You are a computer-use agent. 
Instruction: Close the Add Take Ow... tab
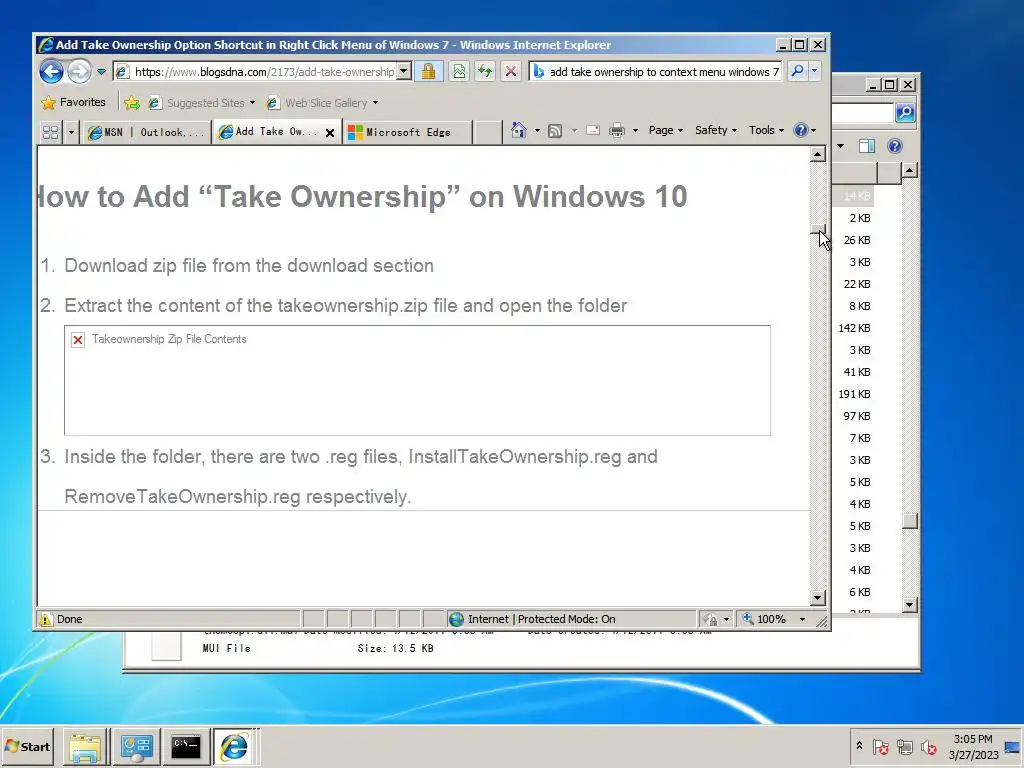[x=330, y=133]
